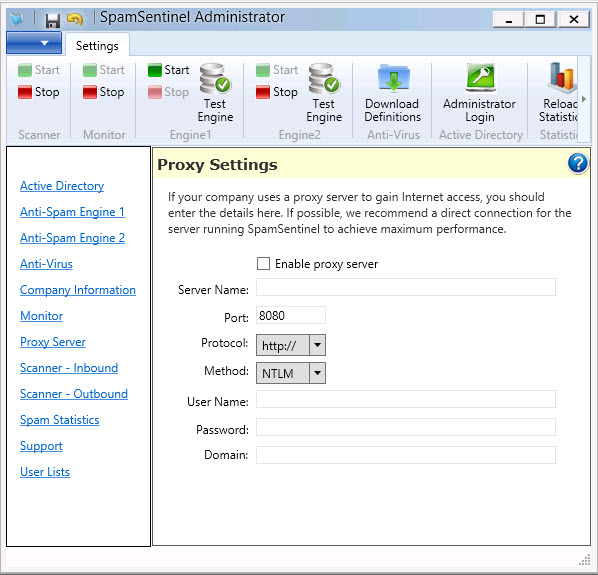The width and height of the screenshot is (598, 575).
Task: Stop Engine2
Action: coord(277,92)
